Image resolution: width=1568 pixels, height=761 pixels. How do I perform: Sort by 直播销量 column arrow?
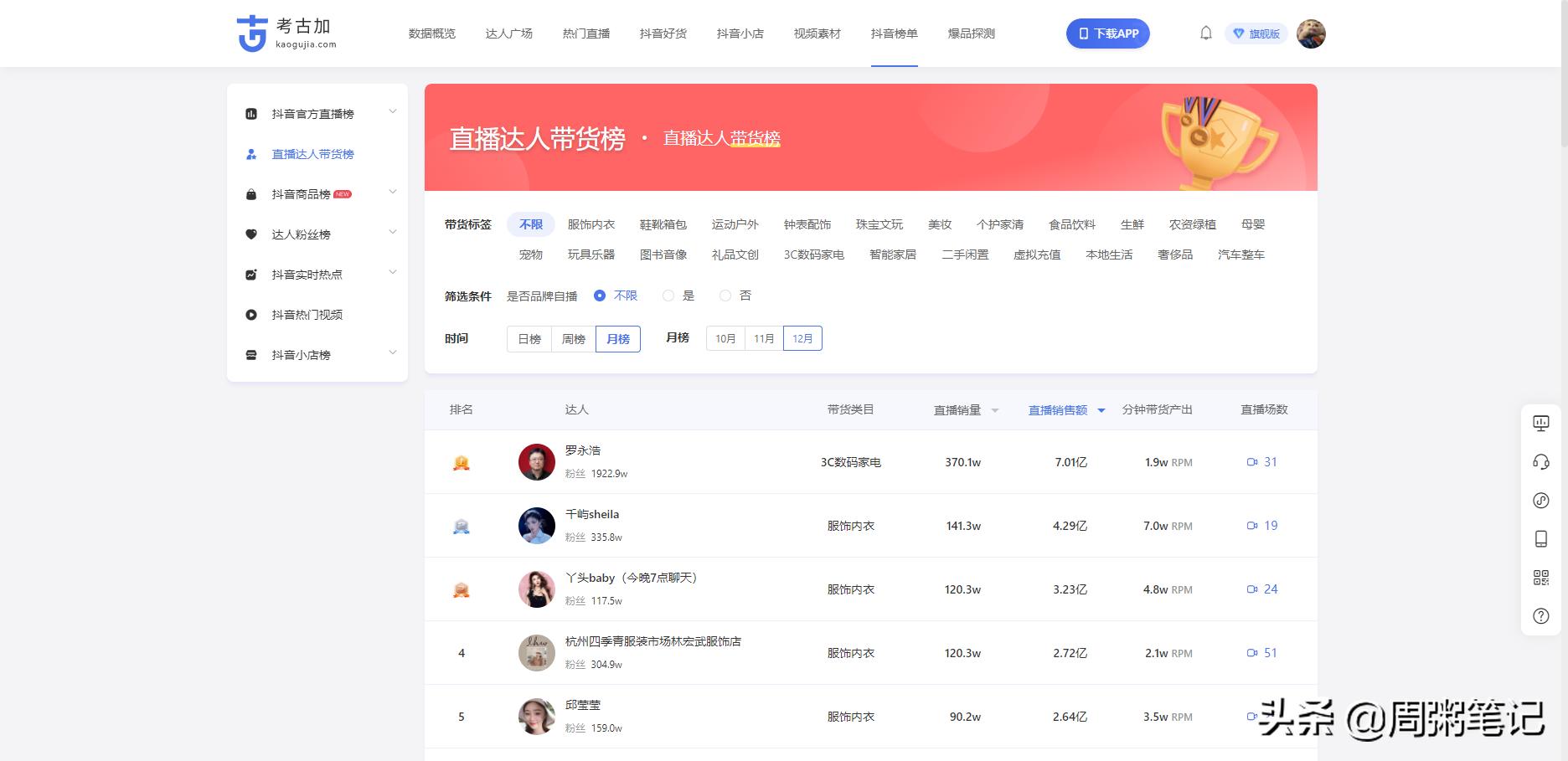(x=995, y=410)
